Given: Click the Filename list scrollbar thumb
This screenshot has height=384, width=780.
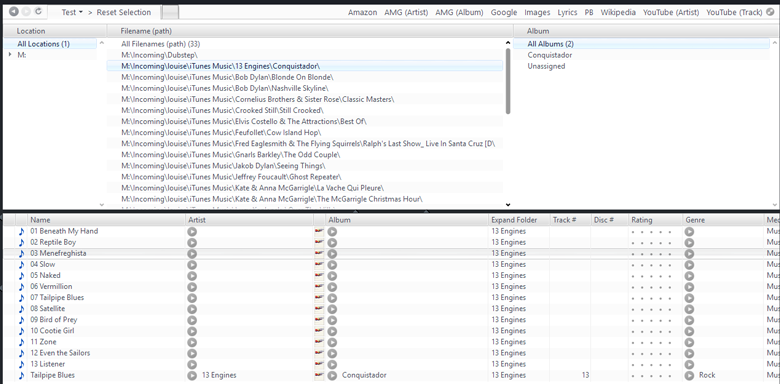Looking at the screenshot, I should 508,81.
